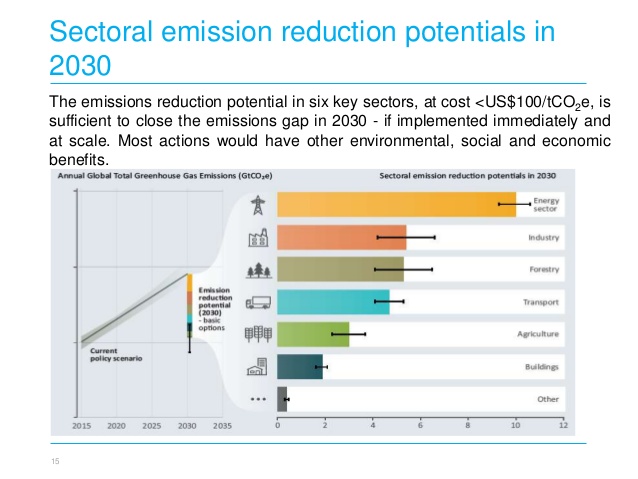Click the 2015 tick on the year axis

pos(83,426)
